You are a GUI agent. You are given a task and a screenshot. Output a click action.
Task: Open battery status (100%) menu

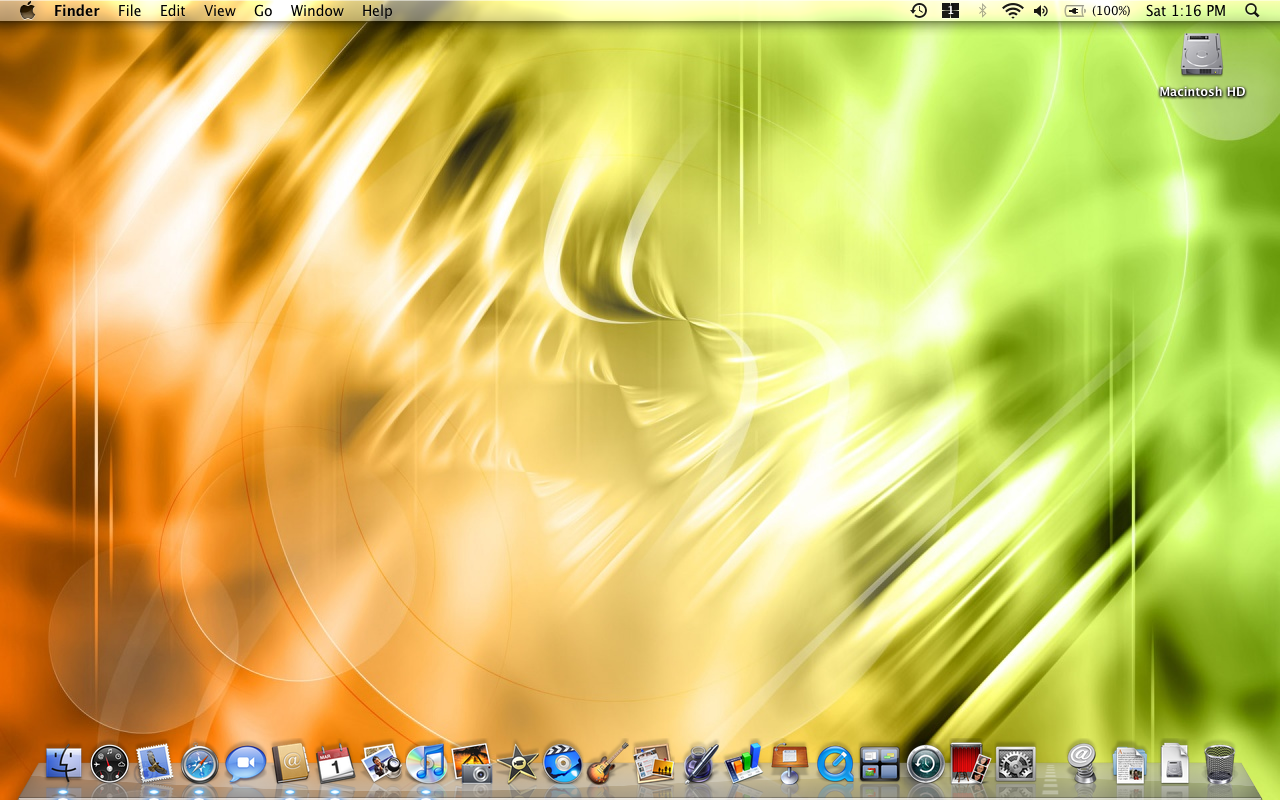pos(1098,11)
